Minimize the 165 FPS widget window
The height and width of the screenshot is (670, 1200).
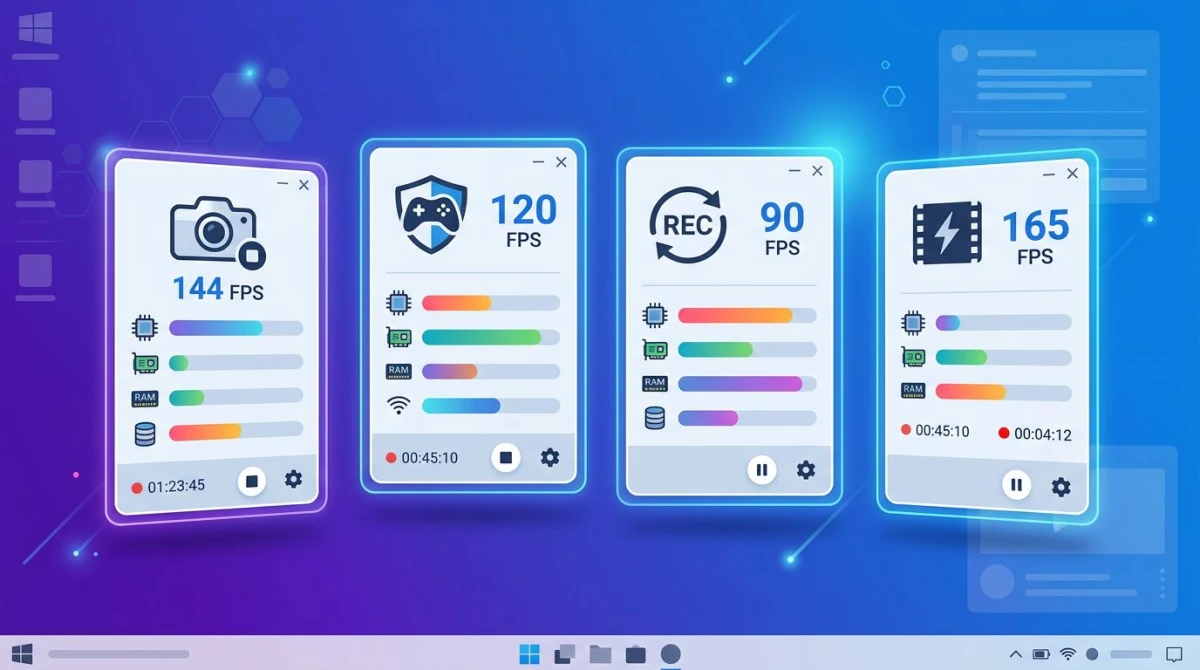pyautogui.click(x=1049, y=174)
